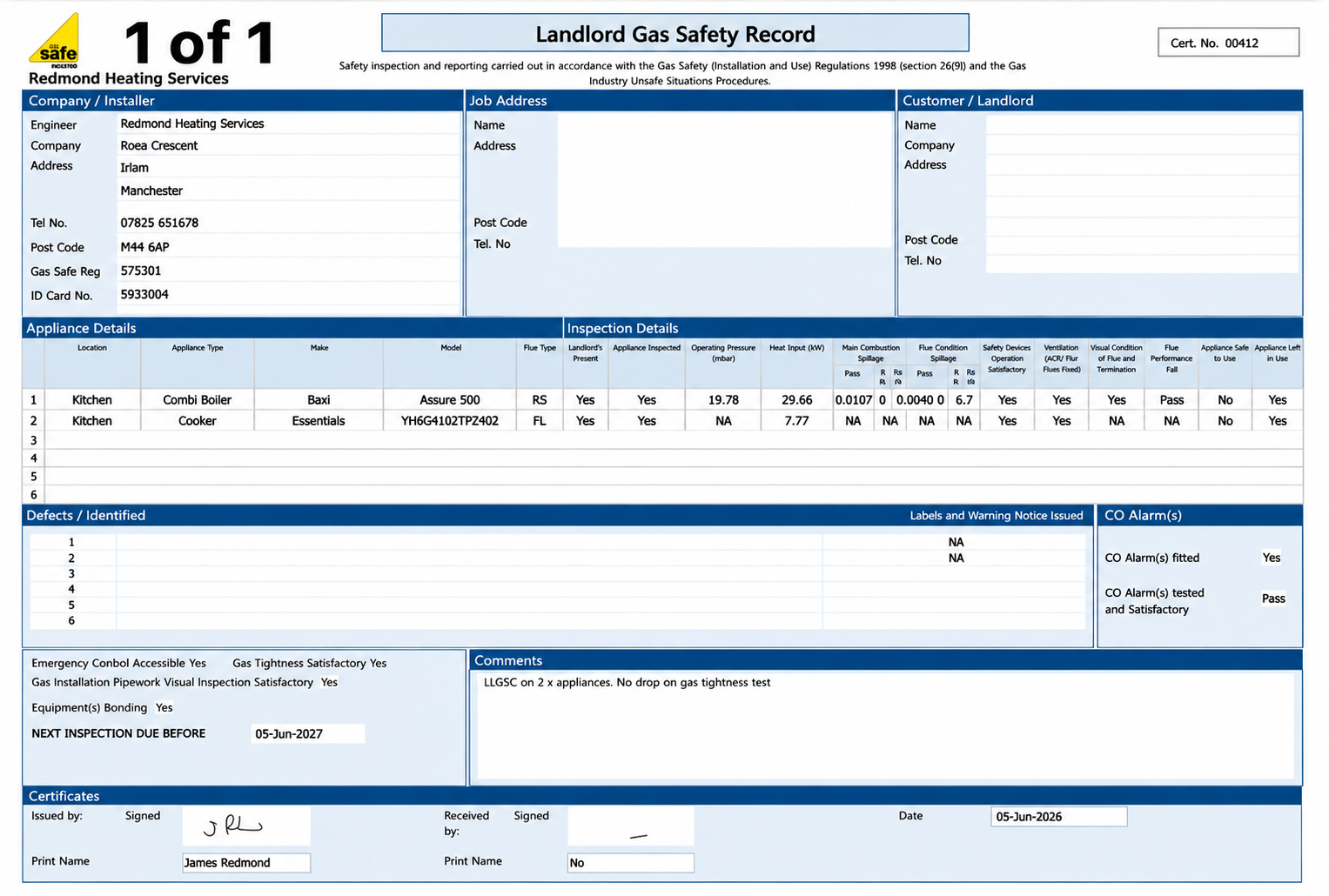Select the Comments text box
The width and height of the screenshot is (1329, 896).
(x=885, y=725)
